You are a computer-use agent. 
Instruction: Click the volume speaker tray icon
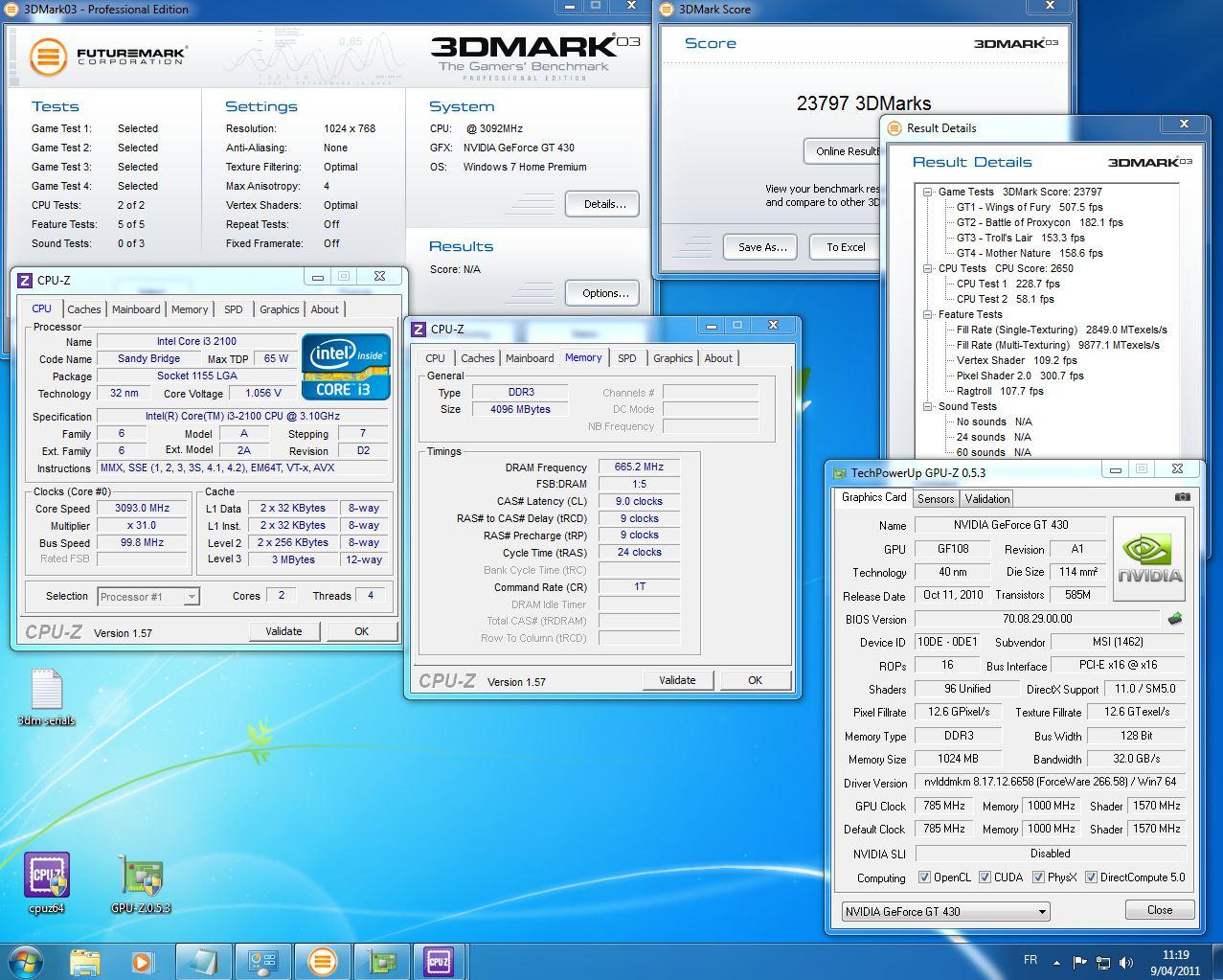[x=1125, y=962]
